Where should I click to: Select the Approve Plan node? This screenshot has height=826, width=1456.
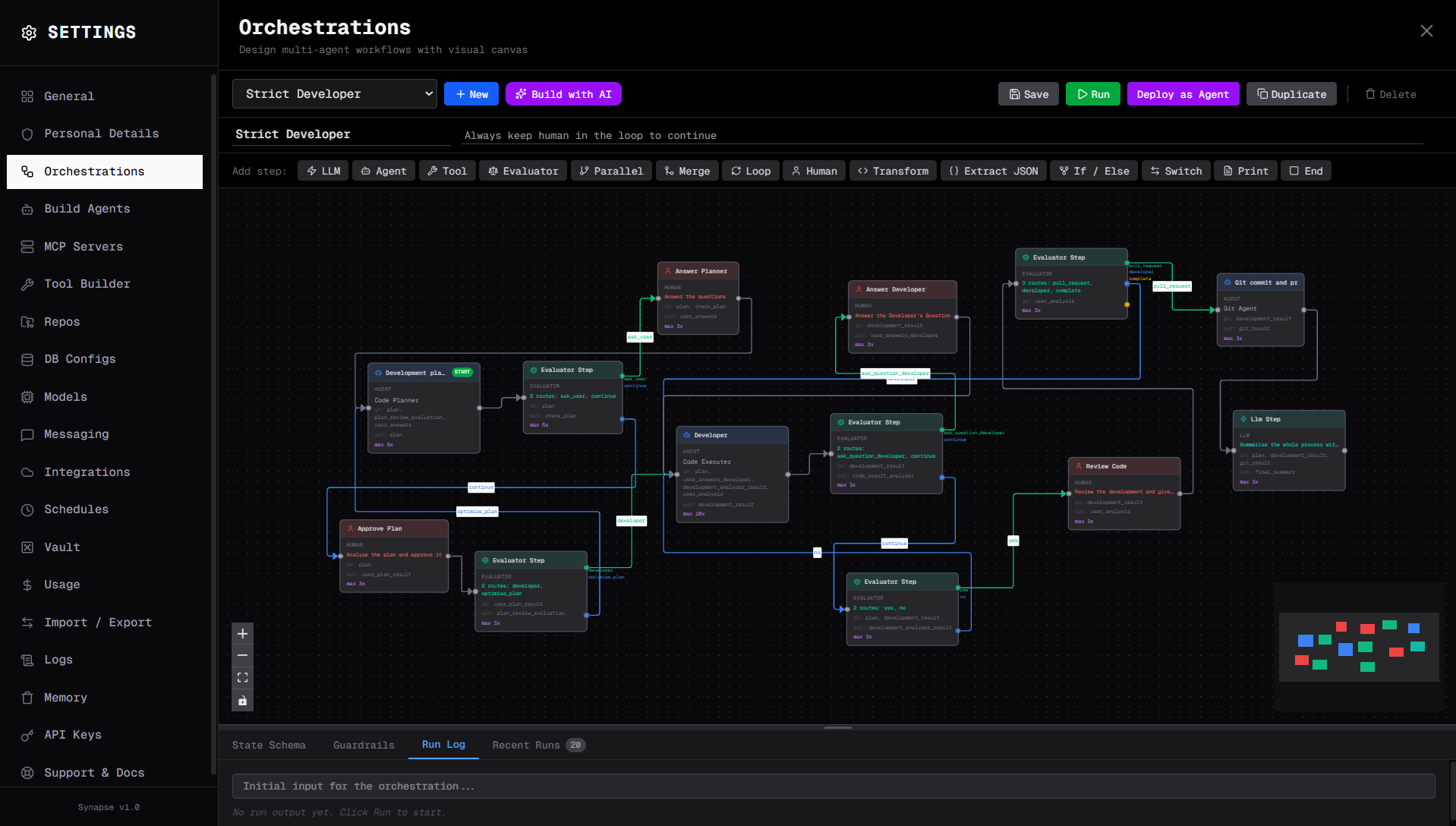pos(394,556)
